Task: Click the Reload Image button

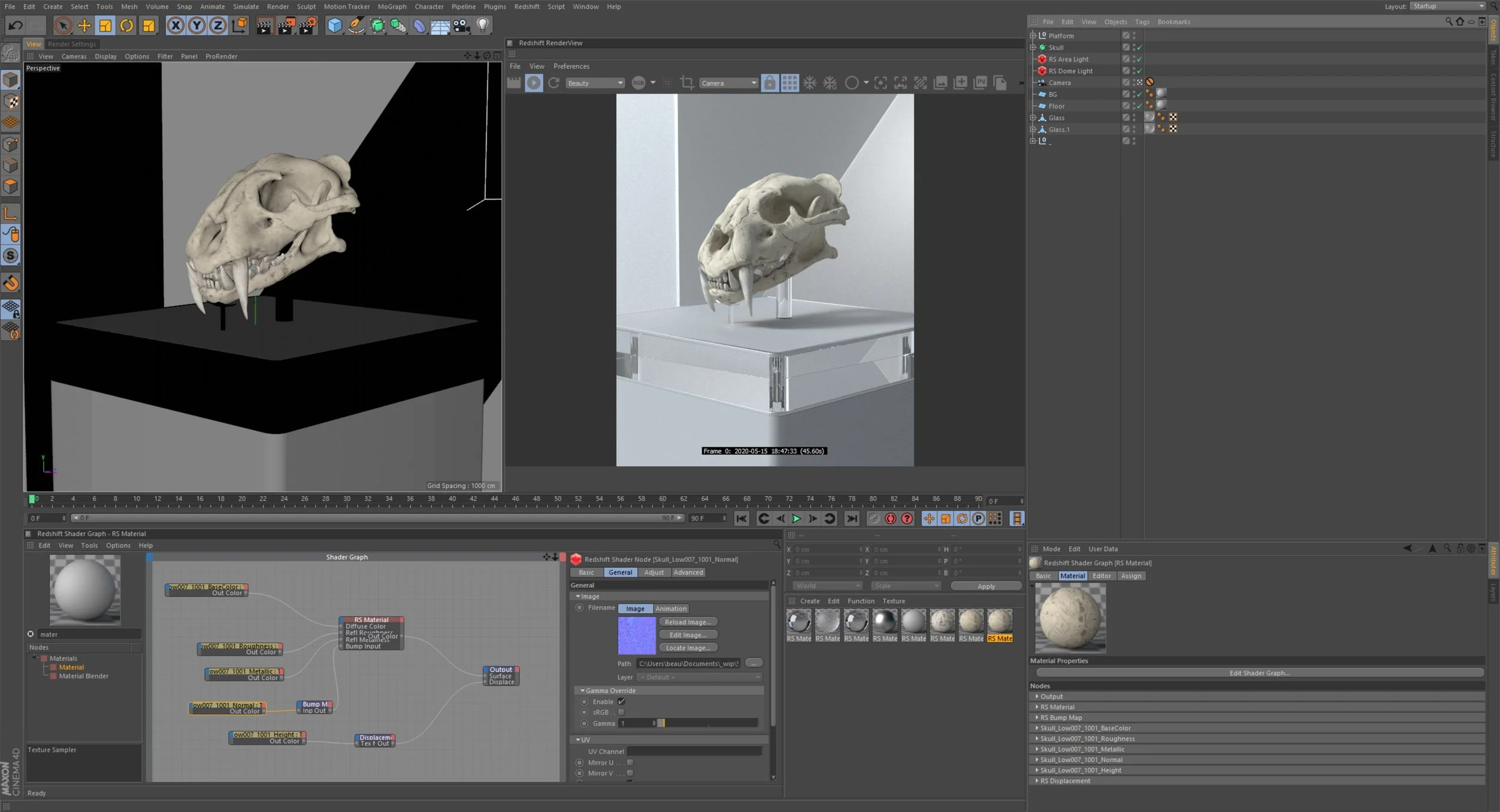Action: click(x=688, y=621)
